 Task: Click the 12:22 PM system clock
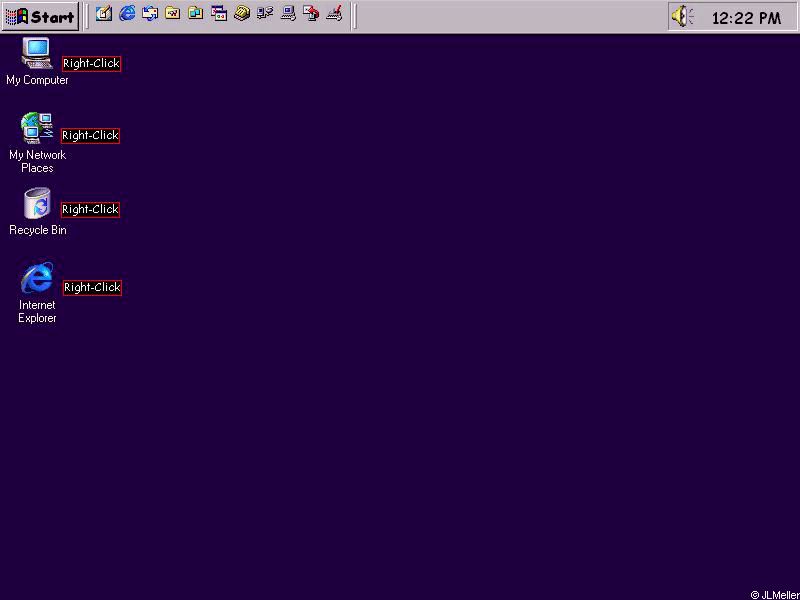pyautogui.click(x=746, y=18)
